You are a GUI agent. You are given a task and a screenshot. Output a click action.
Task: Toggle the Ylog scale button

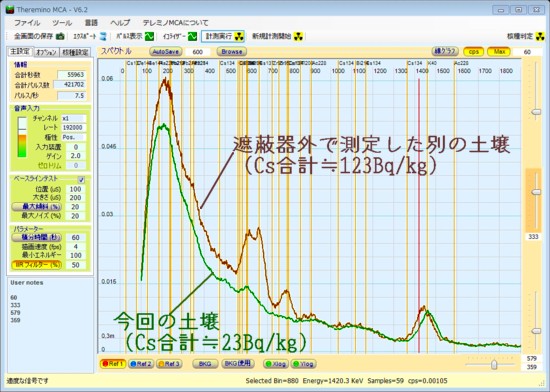pyautogui.click(x=303, y=364)
